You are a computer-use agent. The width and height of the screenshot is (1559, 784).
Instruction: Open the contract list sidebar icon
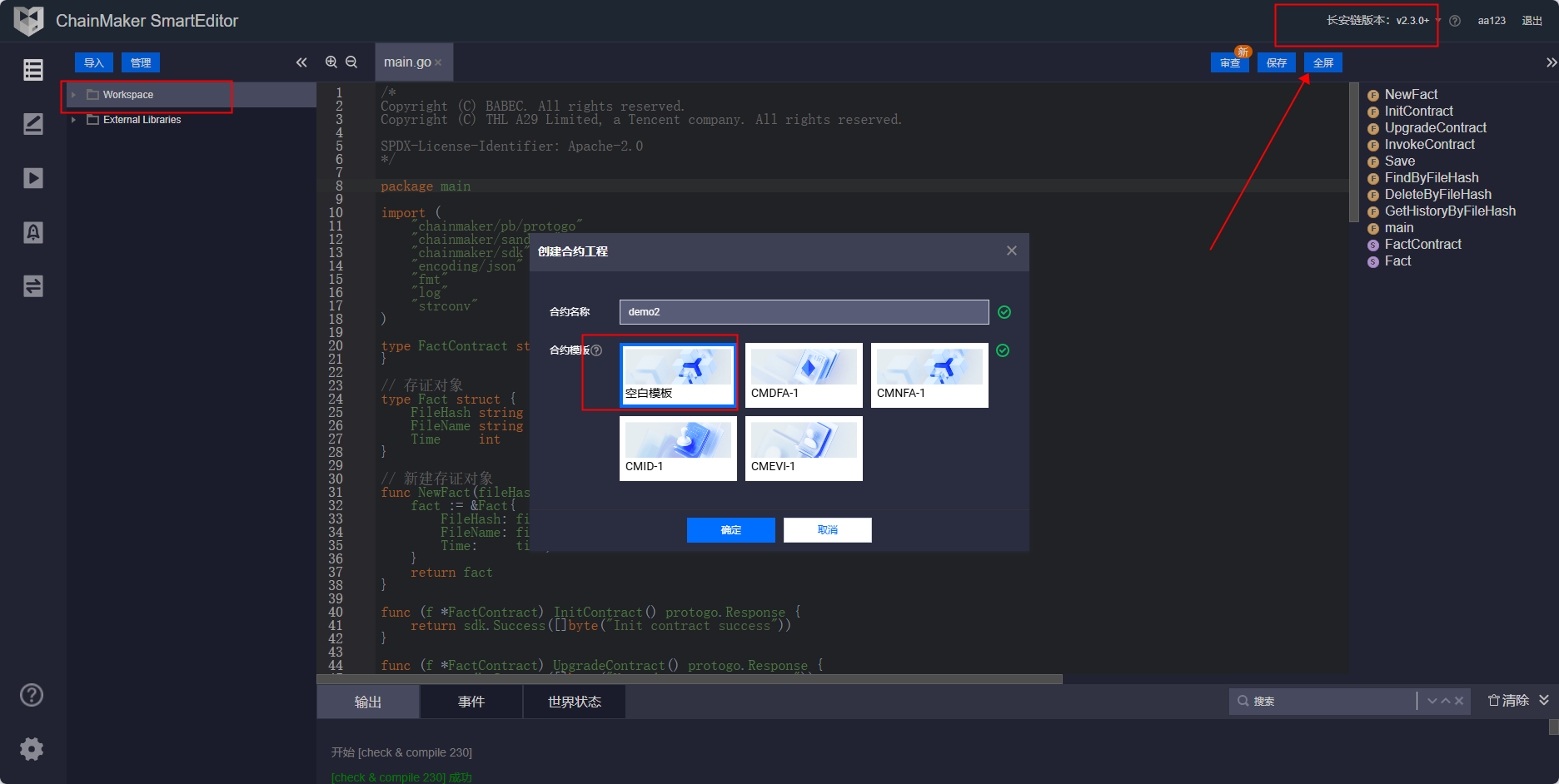coord(33,70)
